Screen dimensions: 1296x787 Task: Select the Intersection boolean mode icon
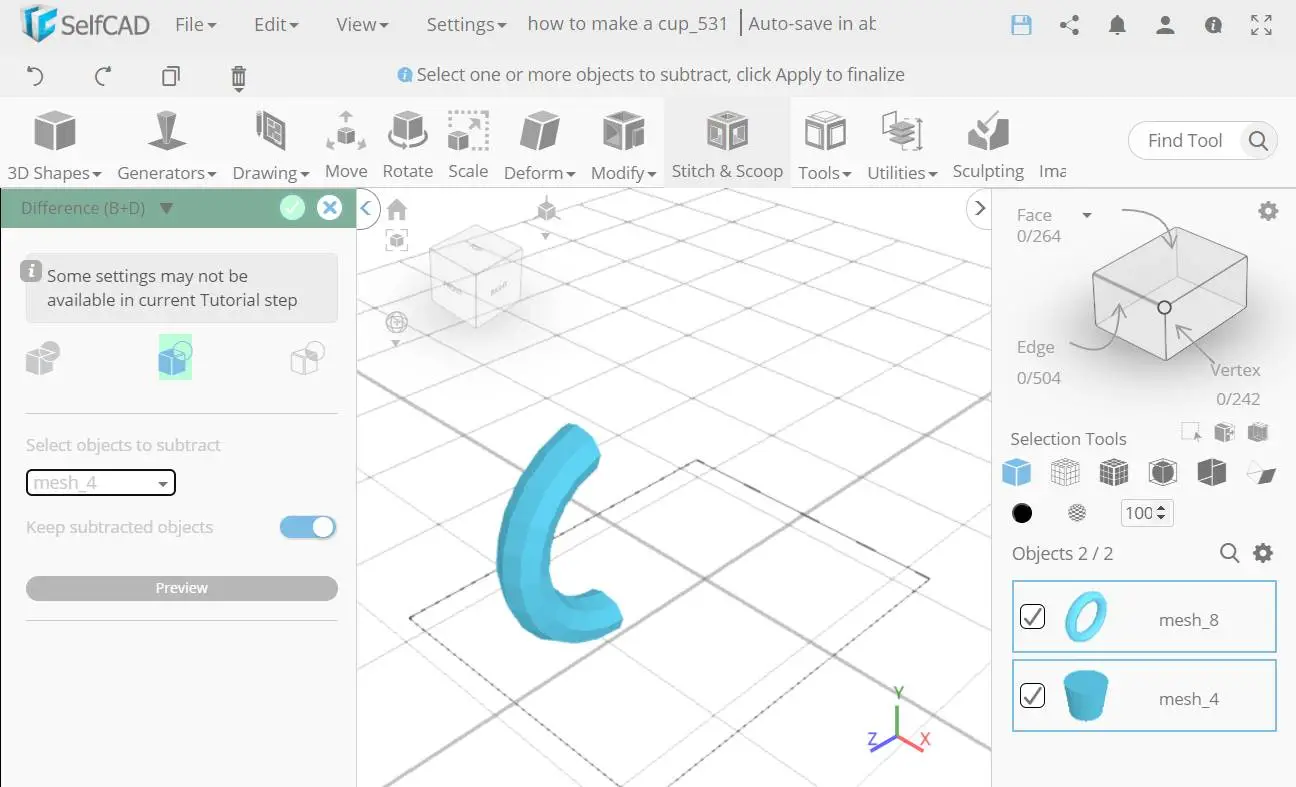point(307,357)
